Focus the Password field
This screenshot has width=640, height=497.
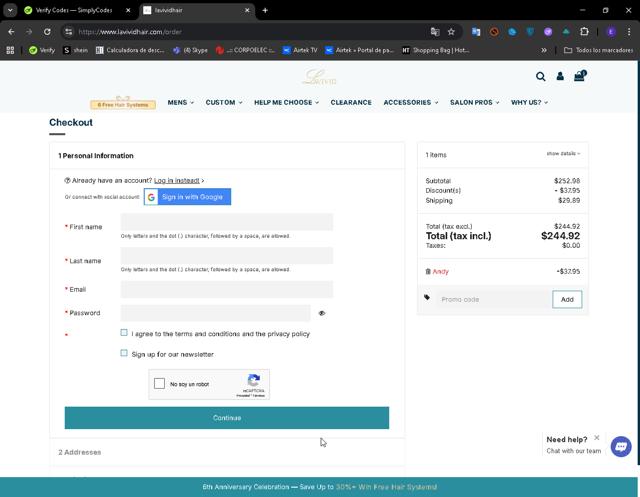pyautogui.click(x=216, y=313)
